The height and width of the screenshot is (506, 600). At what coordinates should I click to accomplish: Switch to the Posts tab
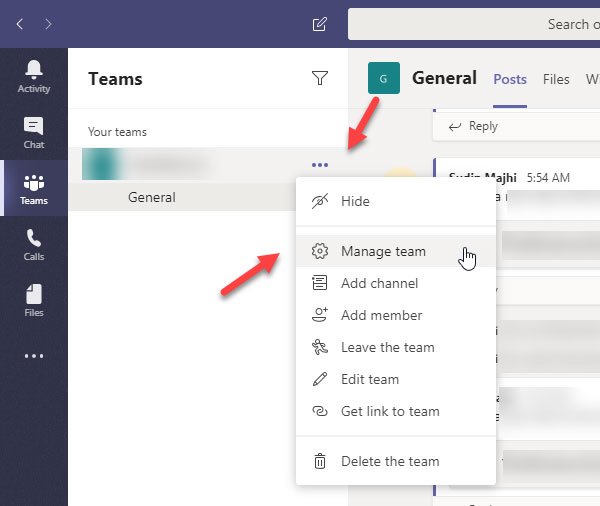point(510,79)
